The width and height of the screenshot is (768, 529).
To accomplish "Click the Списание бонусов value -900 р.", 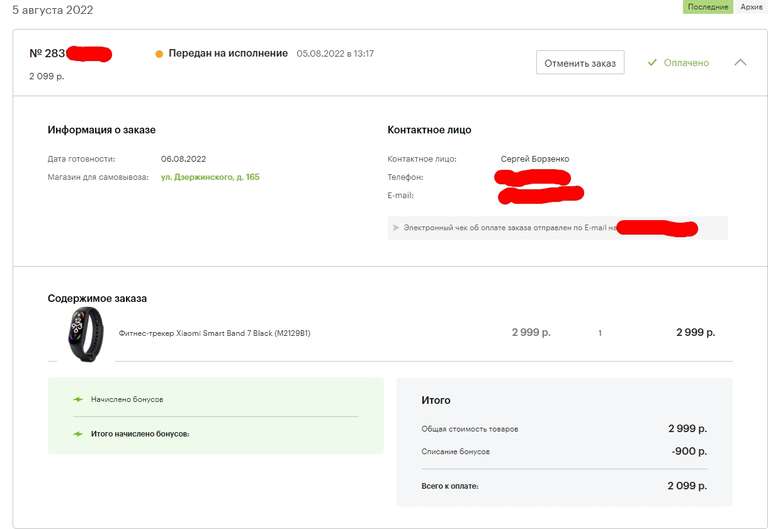I will pyautogui.click(x=689, y=451).
